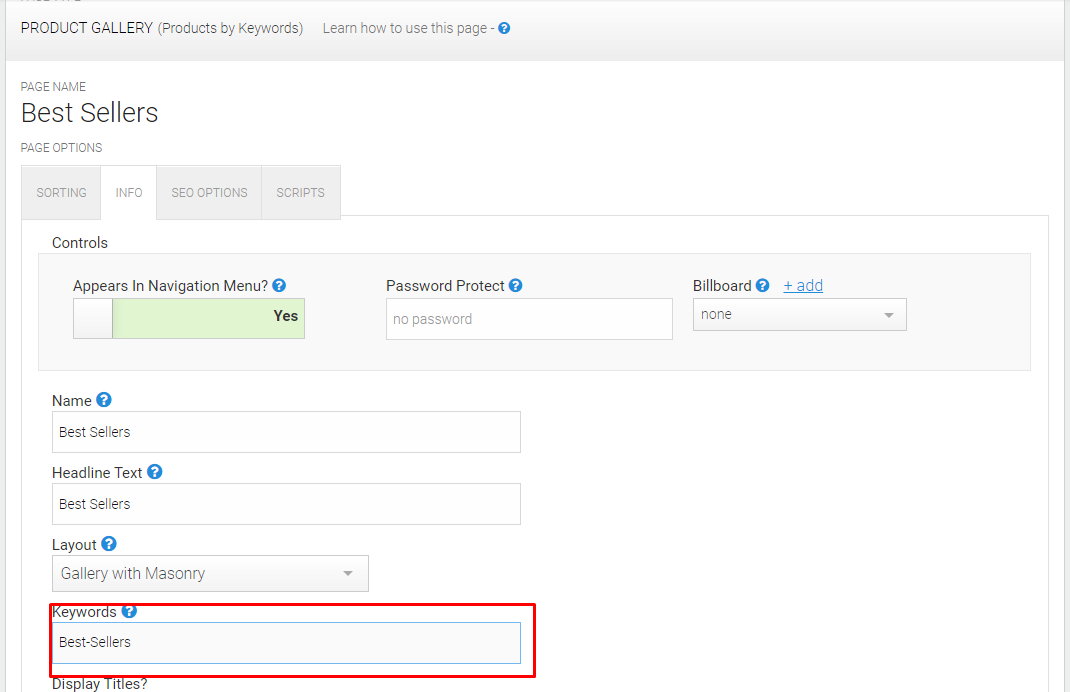Click Headline Text help icon
This screenshot has width=1070, height=692.
155,472
